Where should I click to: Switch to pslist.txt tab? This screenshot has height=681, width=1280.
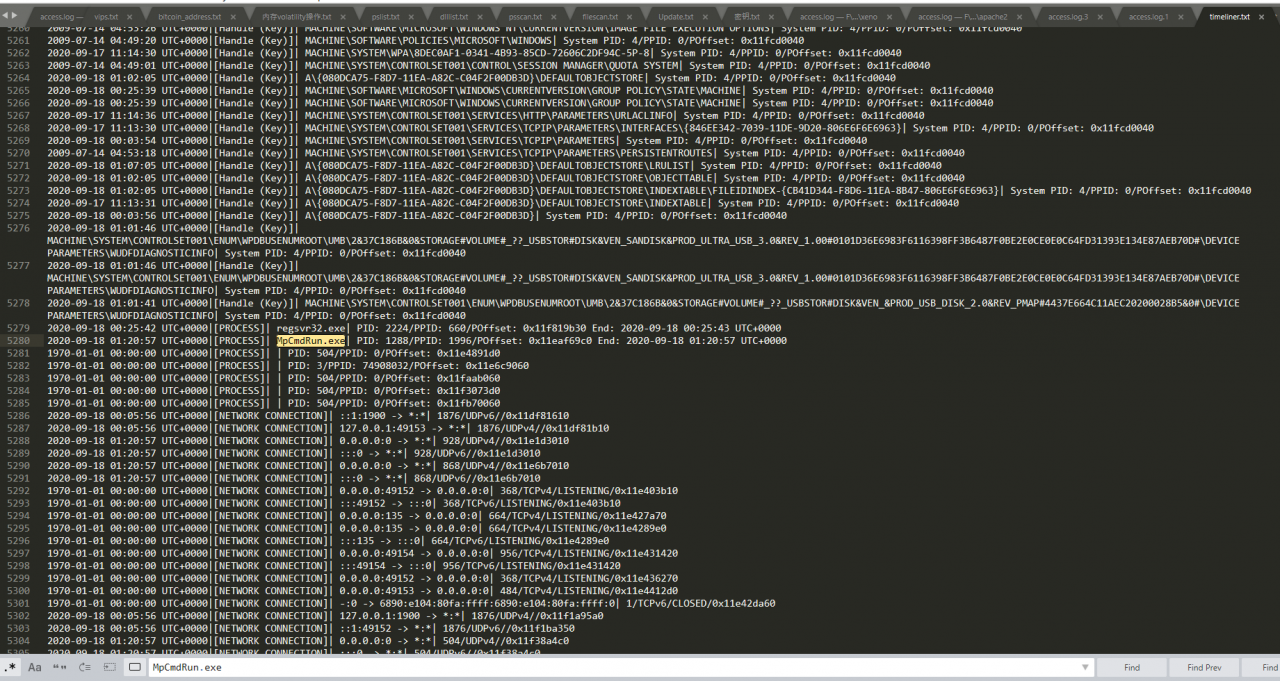tap(385, 17)
